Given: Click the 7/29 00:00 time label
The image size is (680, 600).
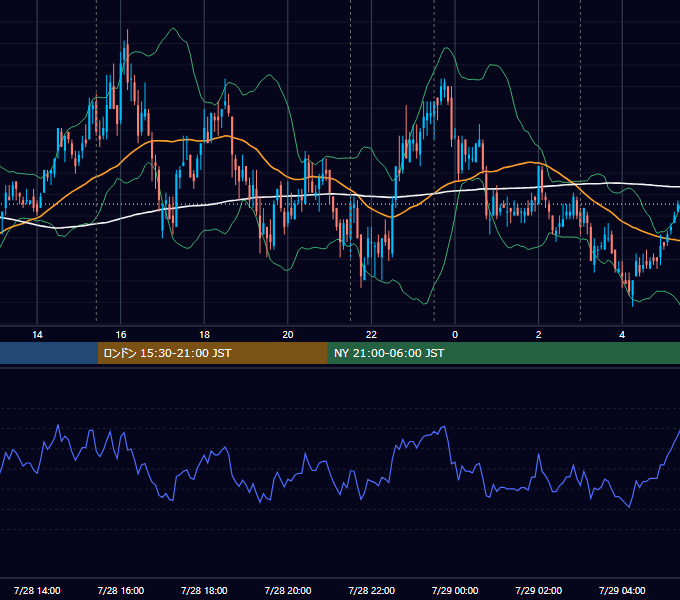Looking at the screenshot, I should pos(455,590).
